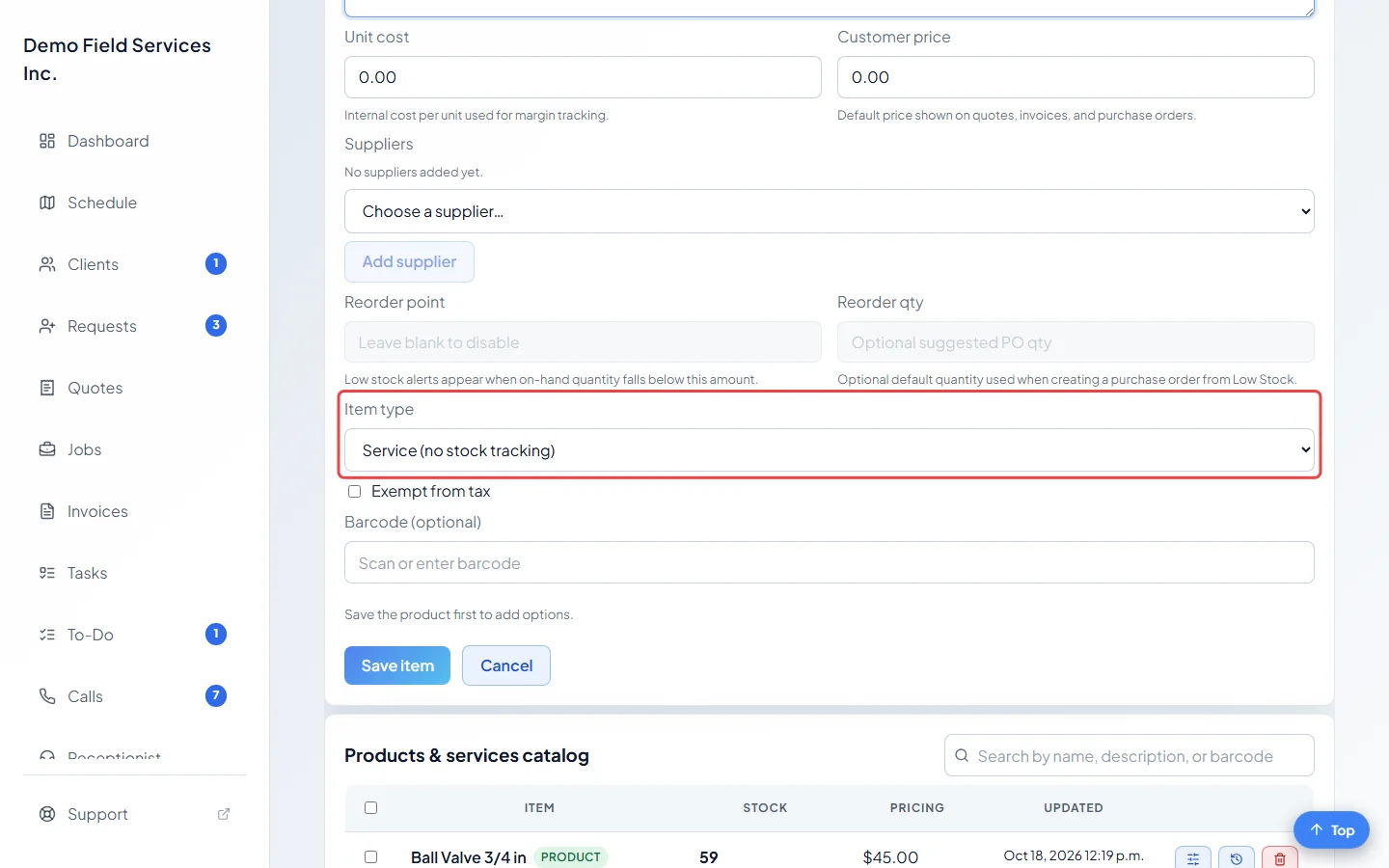Click the Barcode input field
1389x868 pixels.
click(830, 562)
